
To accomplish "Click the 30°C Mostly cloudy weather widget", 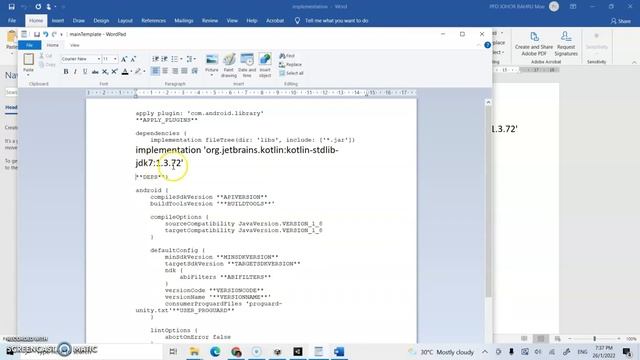I will [442, 352].
